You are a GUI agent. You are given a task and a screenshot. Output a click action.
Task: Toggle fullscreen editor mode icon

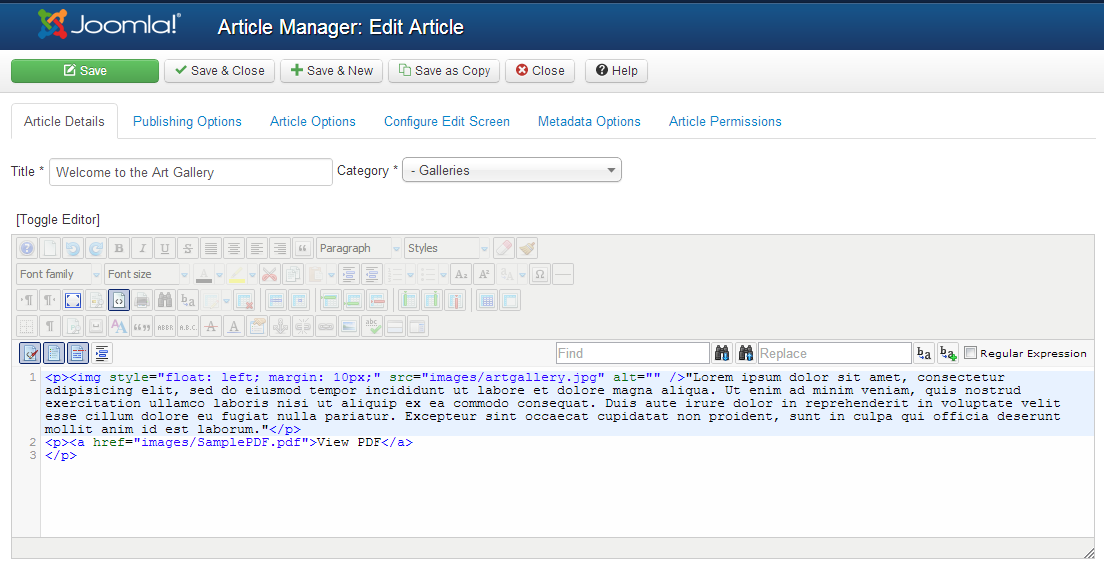coord(73,301)
